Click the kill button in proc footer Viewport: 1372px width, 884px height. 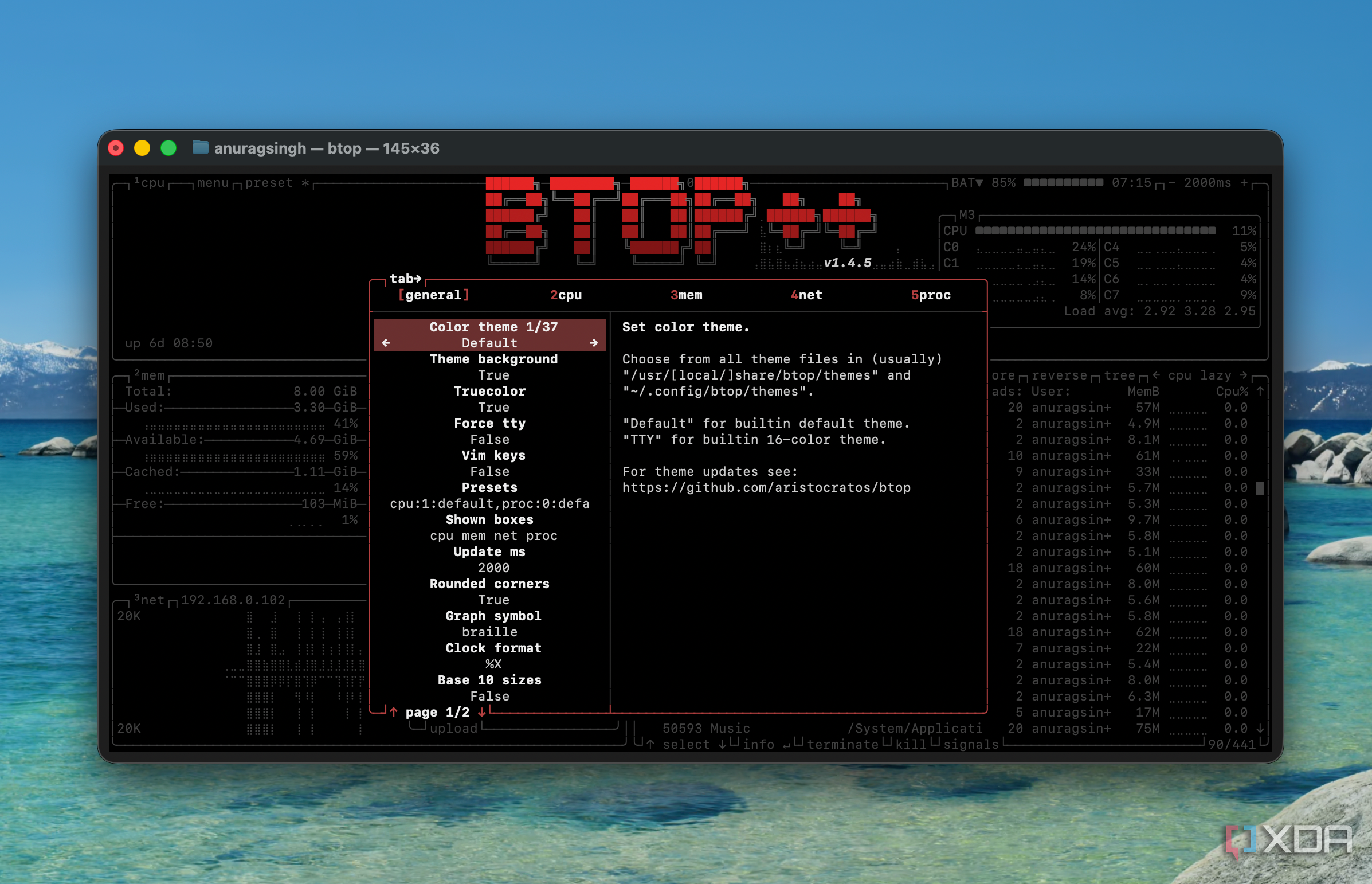911,745
